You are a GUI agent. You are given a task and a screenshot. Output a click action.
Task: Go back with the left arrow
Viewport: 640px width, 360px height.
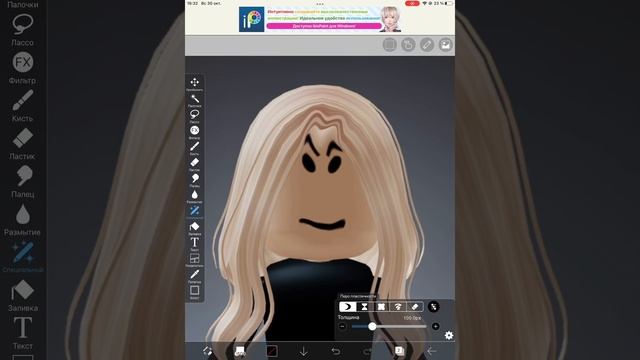click(431, 351)
